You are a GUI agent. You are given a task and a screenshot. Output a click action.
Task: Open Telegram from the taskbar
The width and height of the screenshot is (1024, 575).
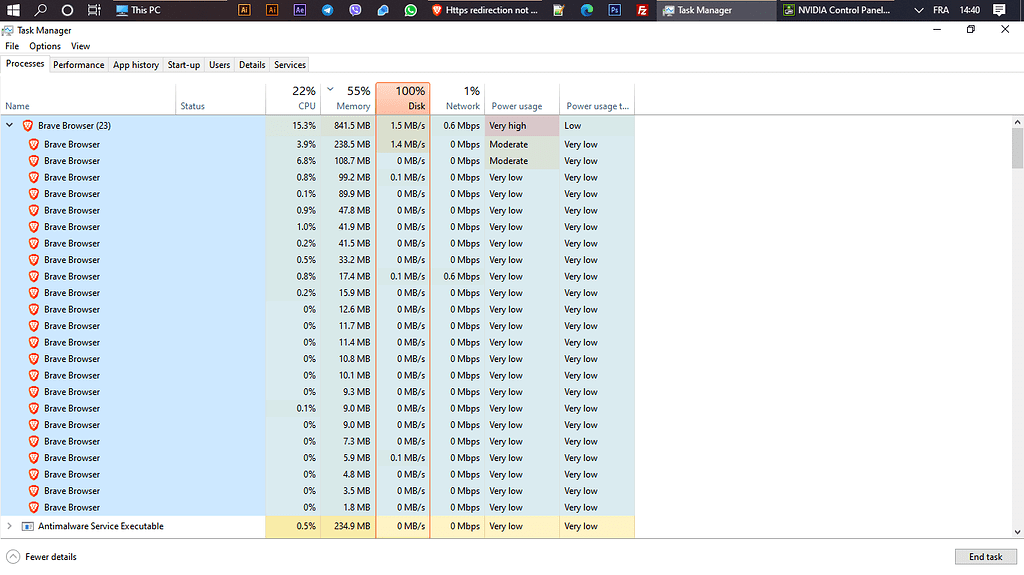(x=327, y=10)
